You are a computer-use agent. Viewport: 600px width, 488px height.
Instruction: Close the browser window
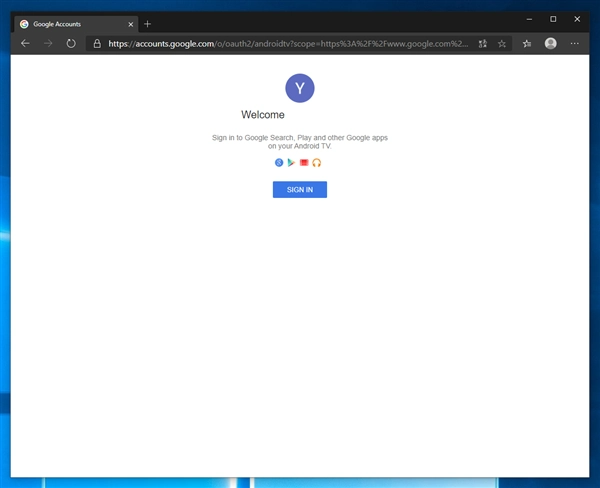pos(577,19)
